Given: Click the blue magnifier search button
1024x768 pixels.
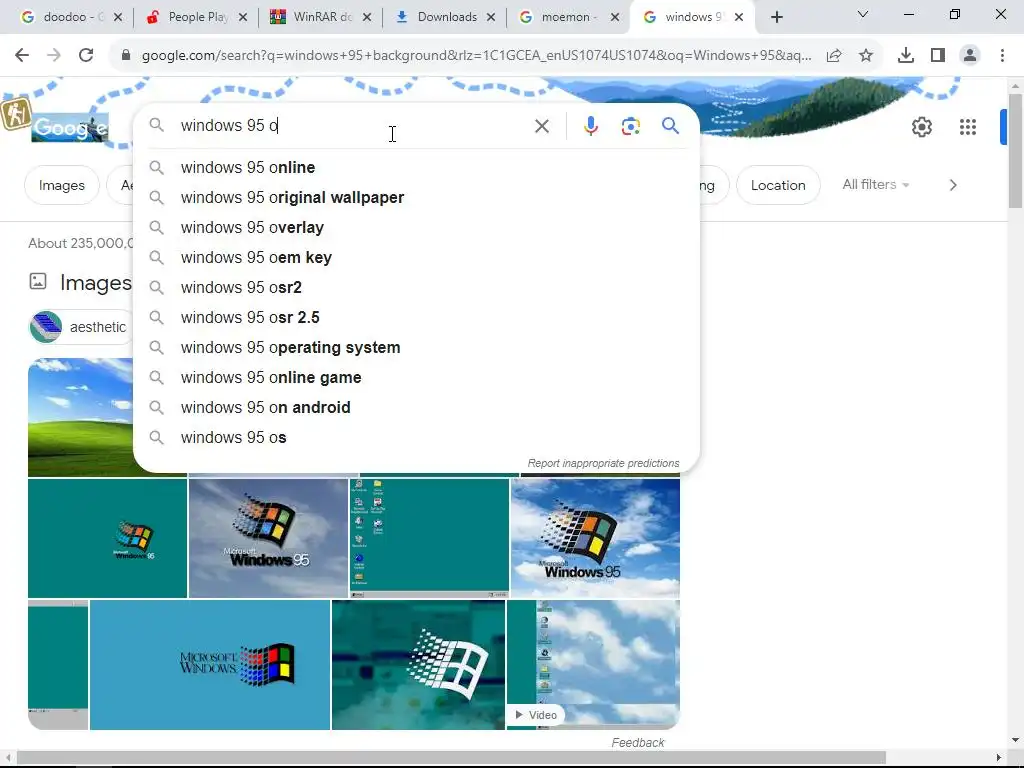Looking at the screenshot, I should 670,125.
